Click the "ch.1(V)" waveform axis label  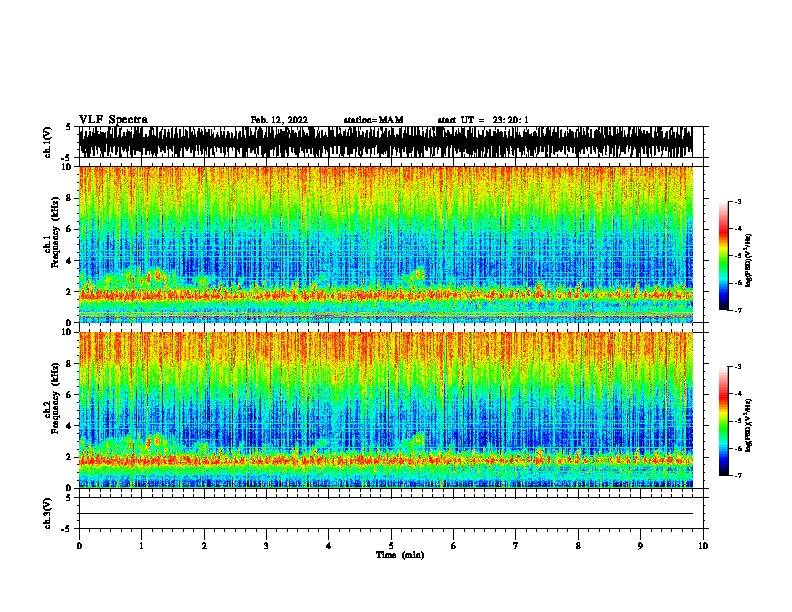(48, 142)
